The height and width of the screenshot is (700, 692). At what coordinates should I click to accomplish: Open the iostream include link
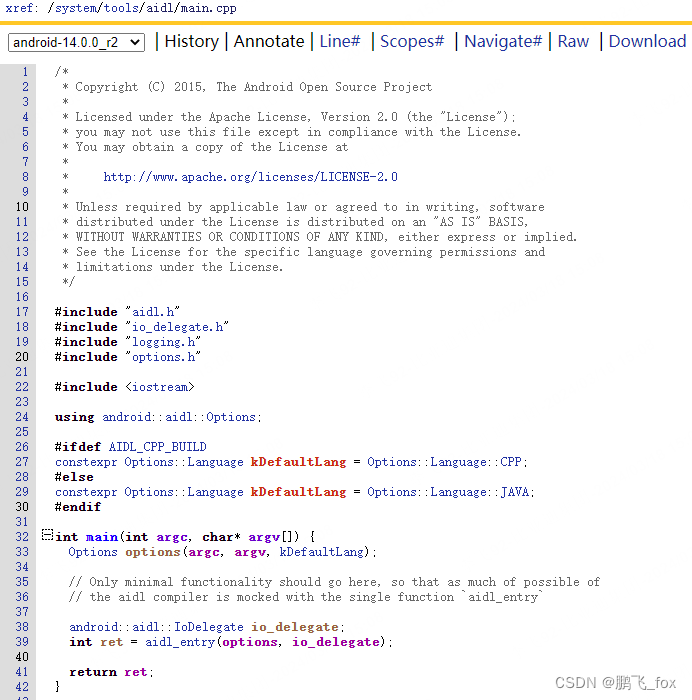click(x=160, y=387)
